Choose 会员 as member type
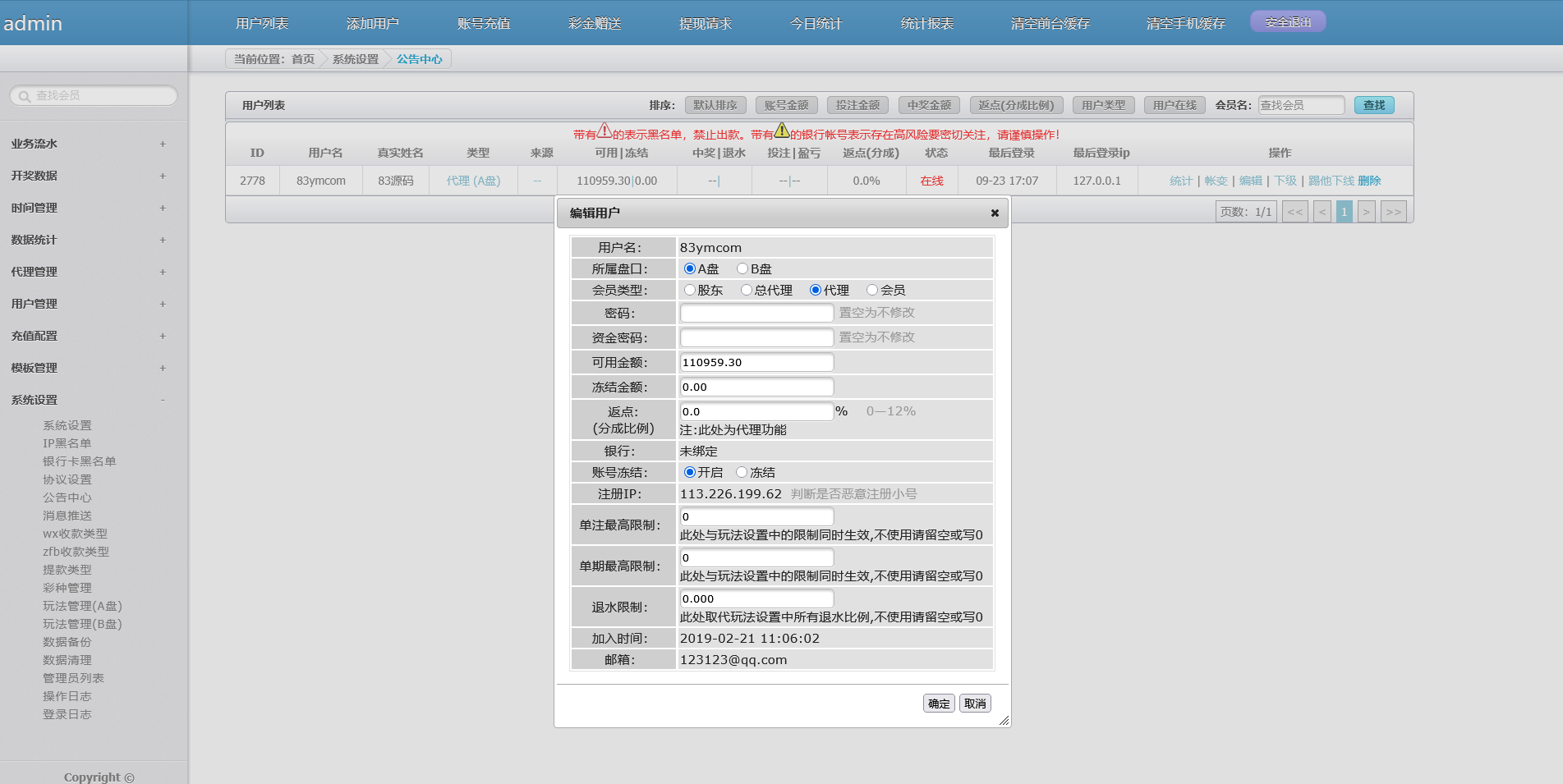Viewport: 1563px width, 784px height. point(872,290)
